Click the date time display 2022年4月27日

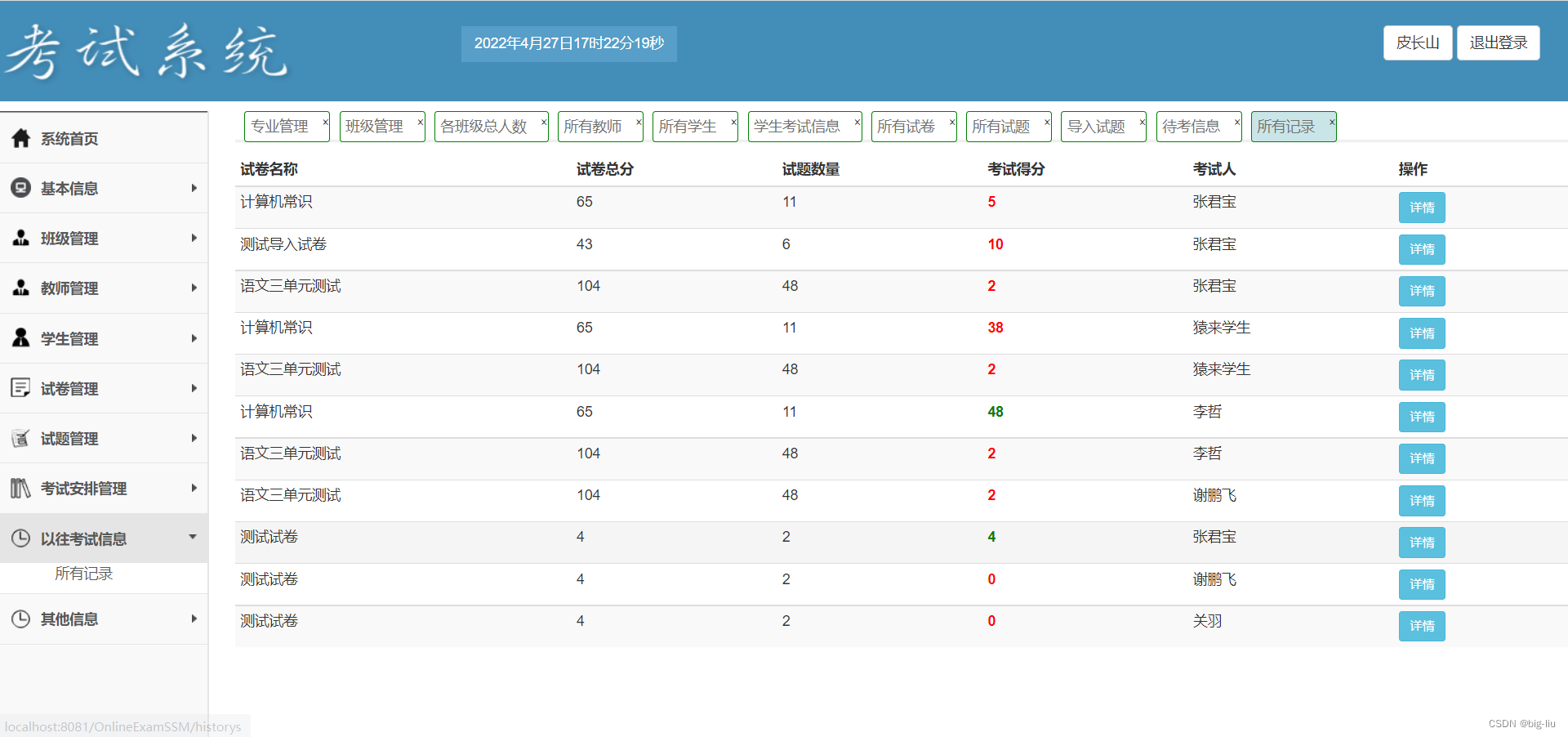(569, 43)
